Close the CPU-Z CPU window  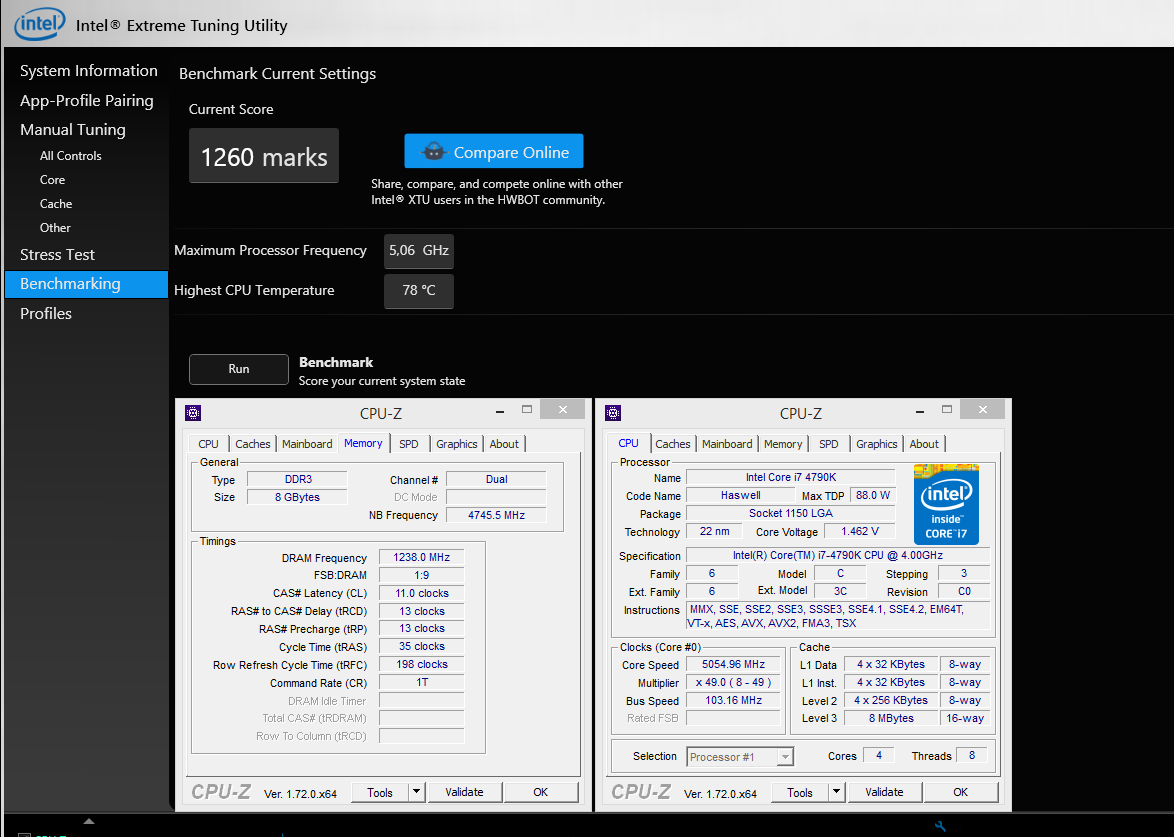pyautogui.click(x=983, y=410)
